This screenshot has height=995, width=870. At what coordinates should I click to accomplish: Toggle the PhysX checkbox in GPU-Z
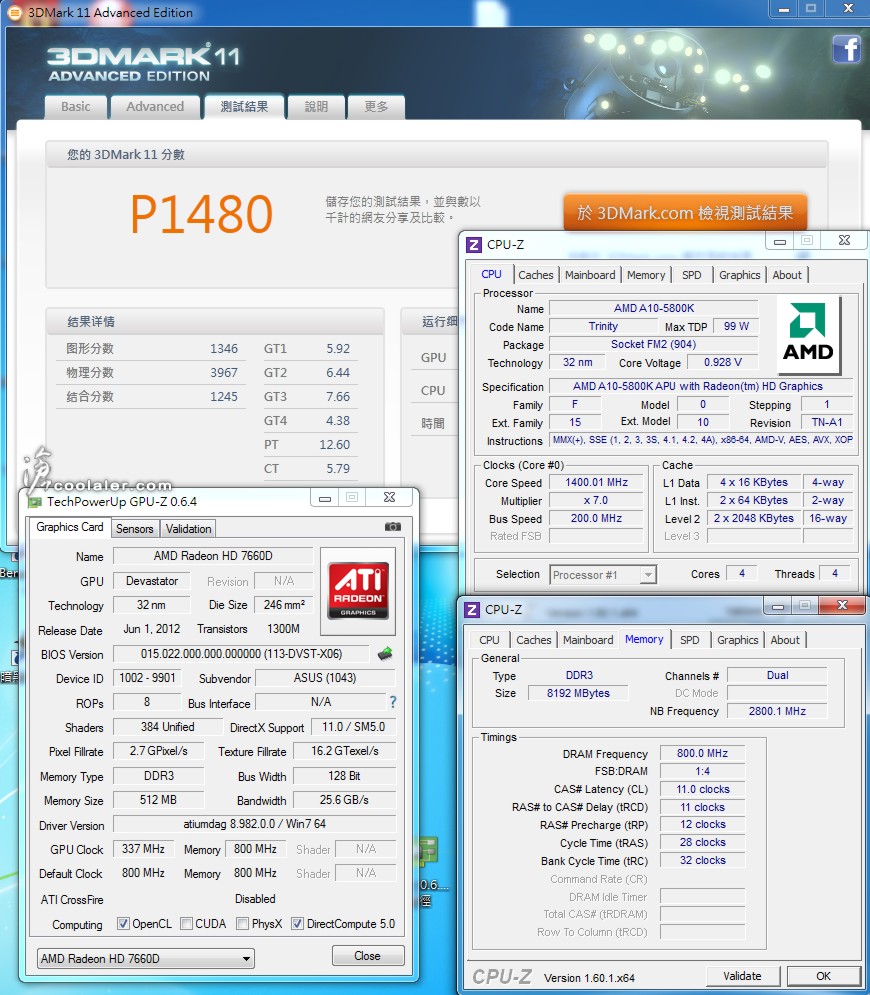242,924
